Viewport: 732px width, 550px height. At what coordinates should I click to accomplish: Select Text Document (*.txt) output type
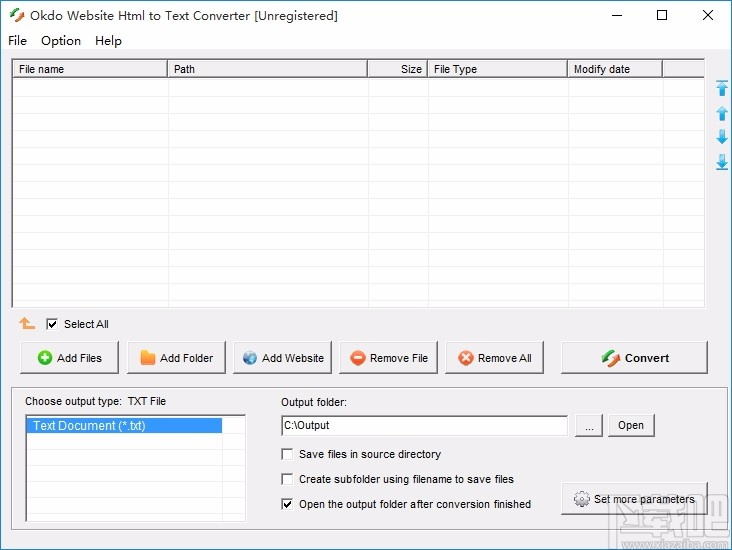124,426
